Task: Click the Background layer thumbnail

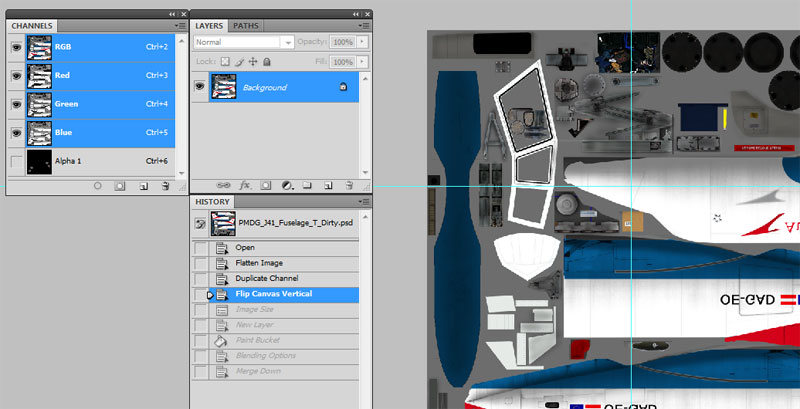Action: coord(223,87)
